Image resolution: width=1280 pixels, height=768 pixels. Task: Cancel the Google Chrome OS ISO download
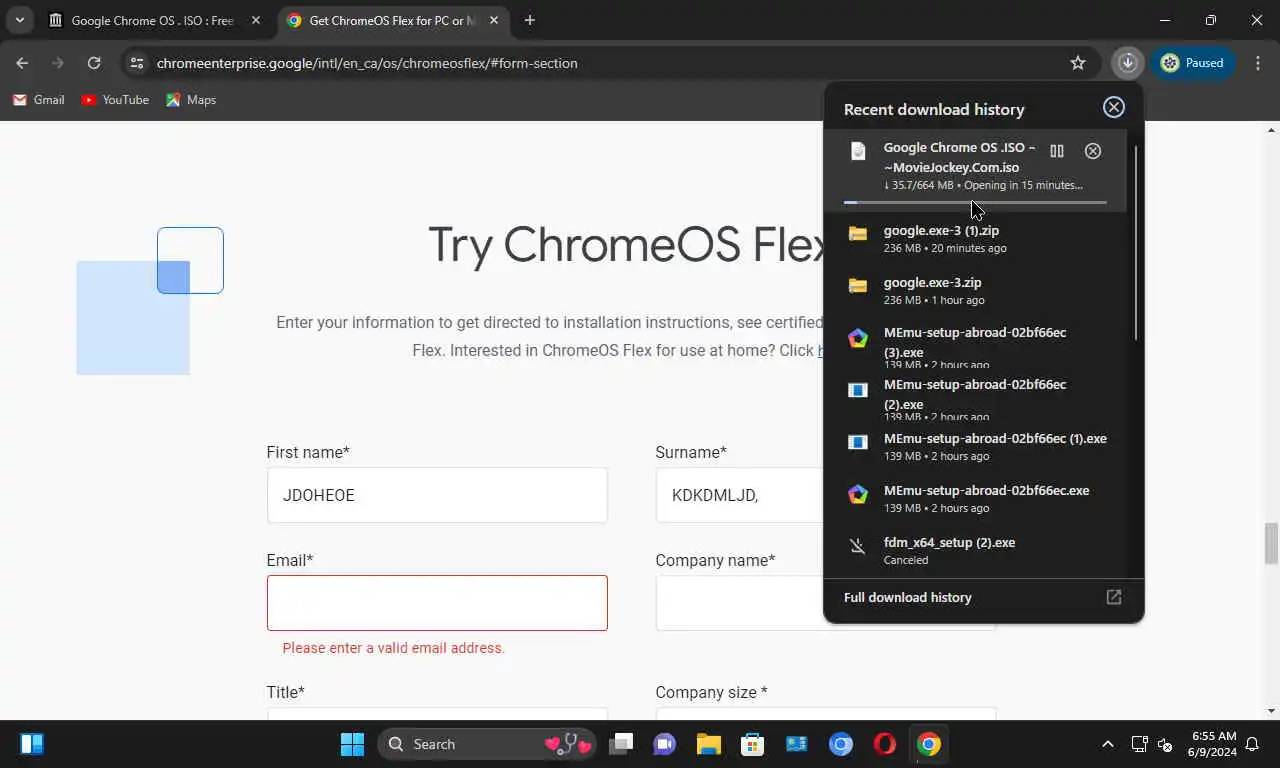1093,151
